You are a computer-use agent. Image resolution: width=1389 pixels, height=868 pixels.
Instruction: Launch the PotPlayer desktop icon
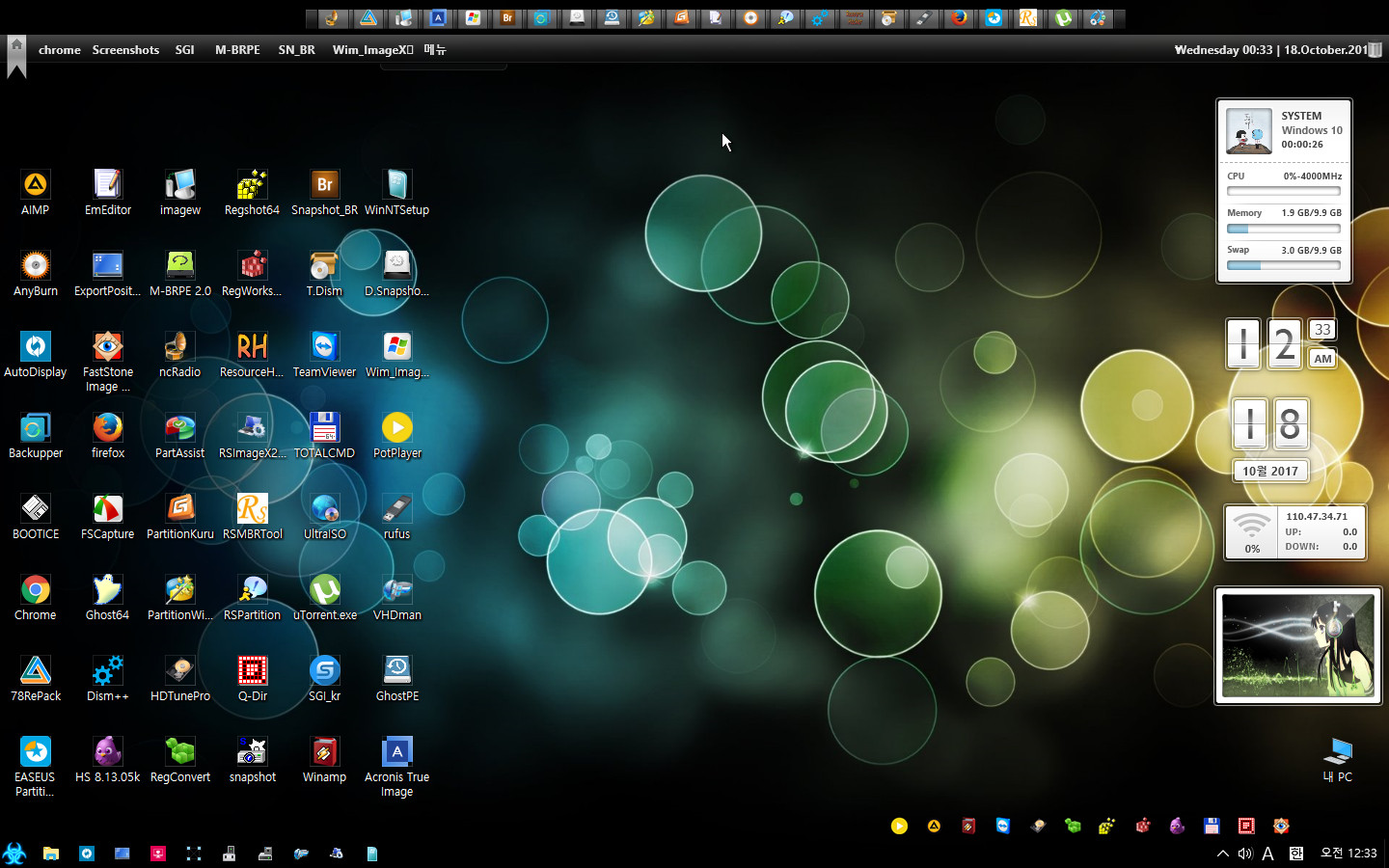pyautogui.click(x=397, y=436)
